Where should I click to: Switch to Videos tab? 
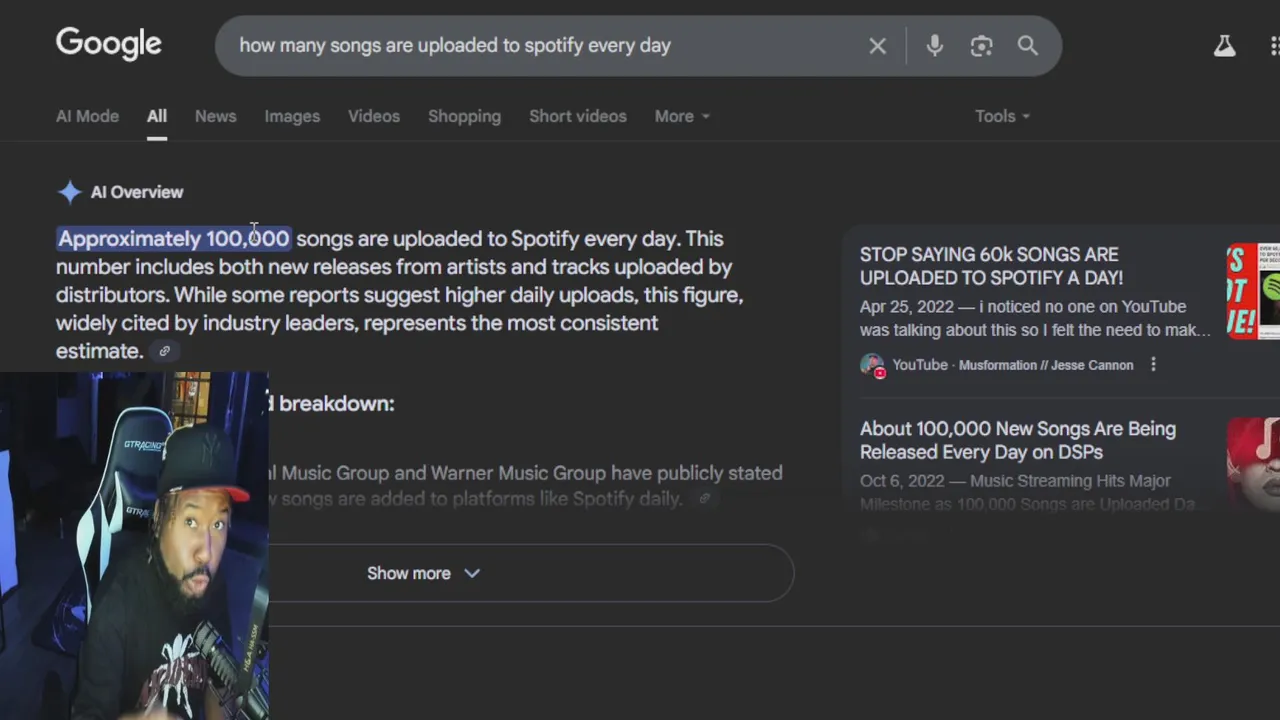(374, 116)
